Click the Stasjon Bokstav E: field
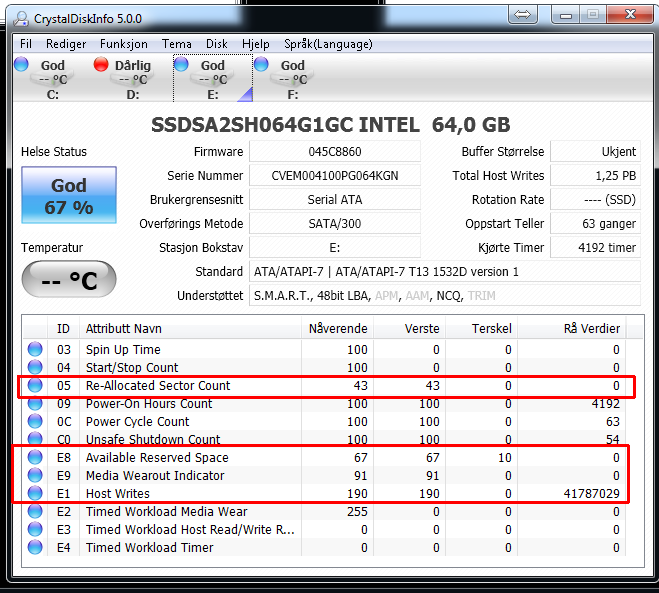Image resolution: width=659 pixels, height=593 pixels. 335,247
